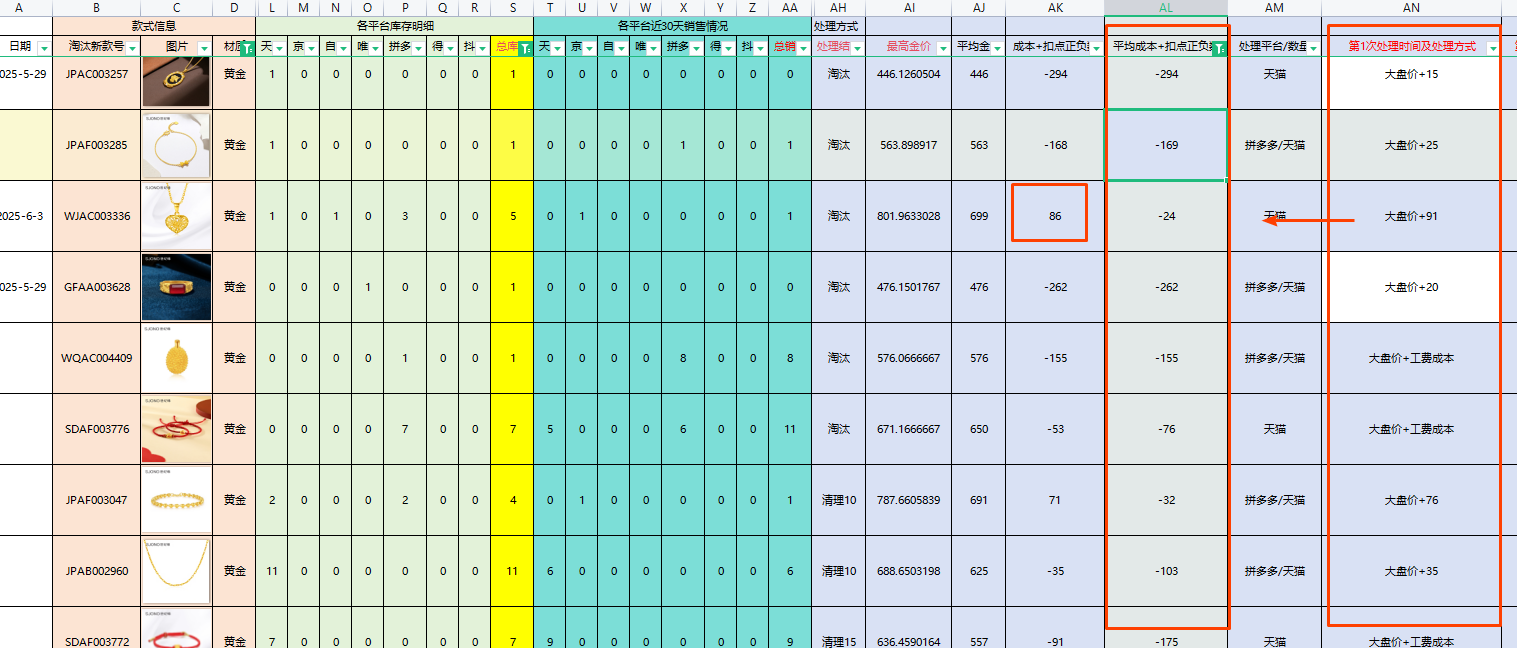Open filter arrow for 第1次处理时间及处理方式
The height and width of the screenshot is (648, 1517).
pyautogui.click(x=1493, y=48)
